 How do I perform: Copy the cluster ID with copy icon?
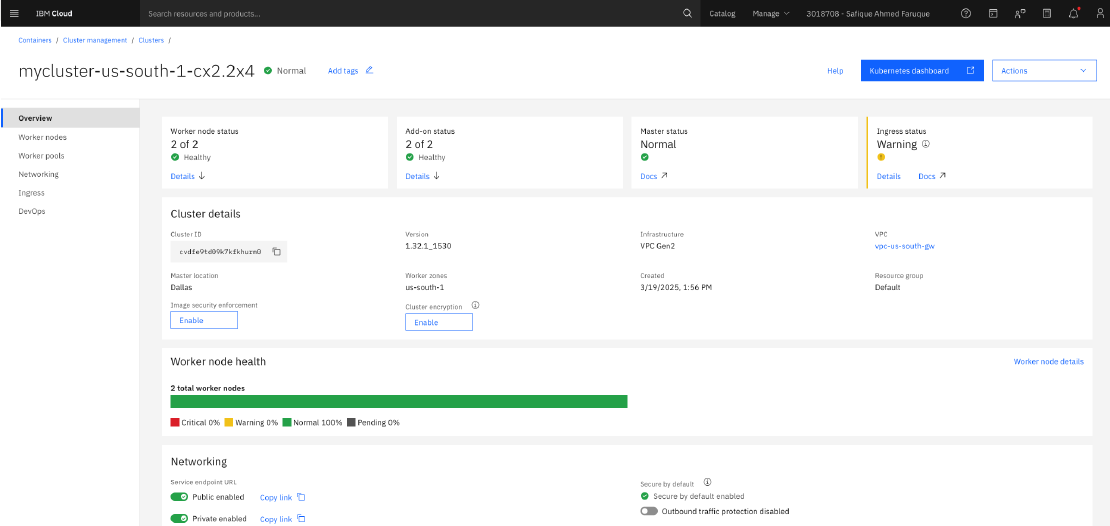pos(277,251)
